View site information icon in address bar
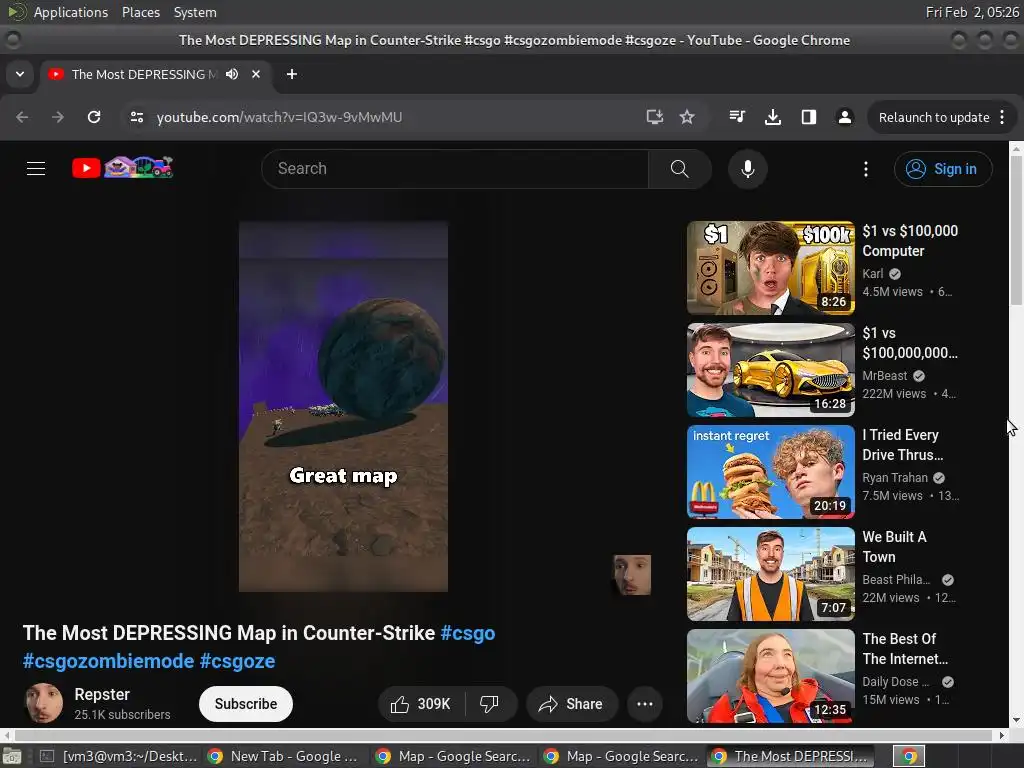 pos(136,117)
